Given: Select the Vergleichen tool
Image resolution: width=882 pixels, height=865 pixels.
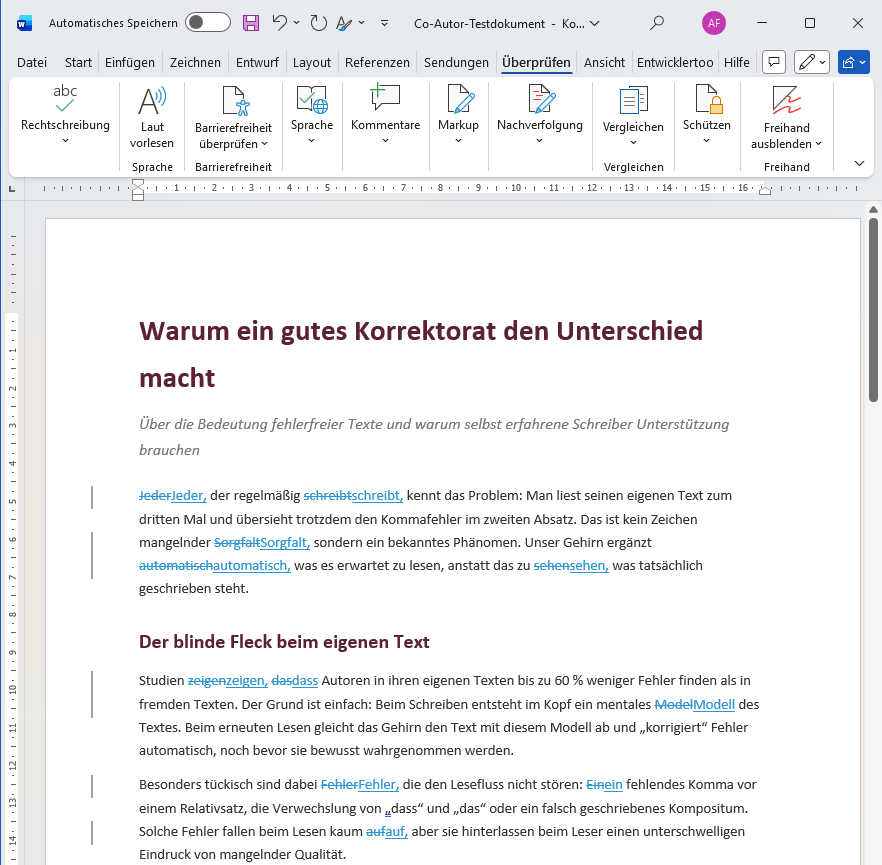Looking at the screenshot, I should click(633, 110).
